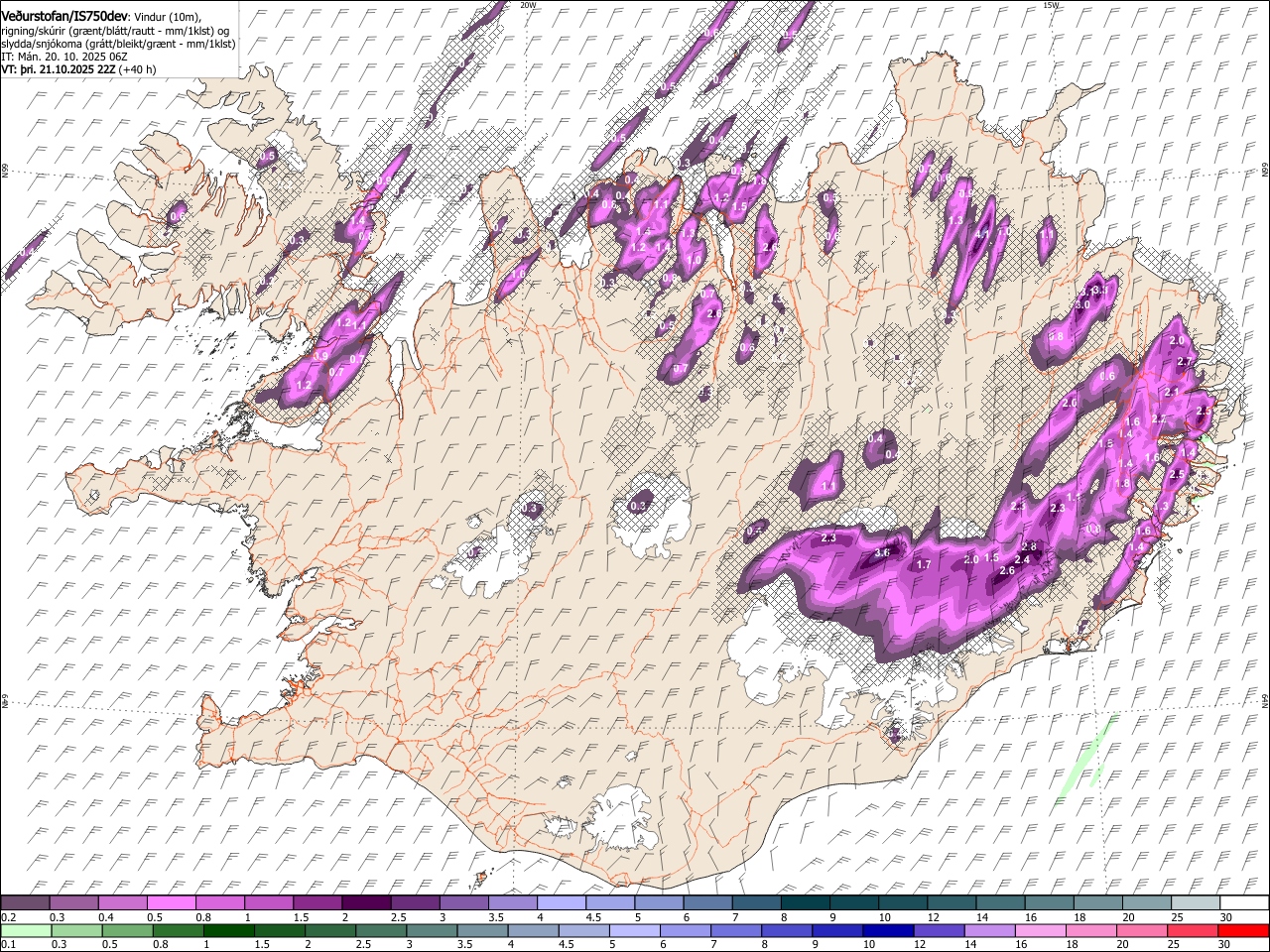
Task: Click the 3.6 snowfall value on the map
Action: 883,552
